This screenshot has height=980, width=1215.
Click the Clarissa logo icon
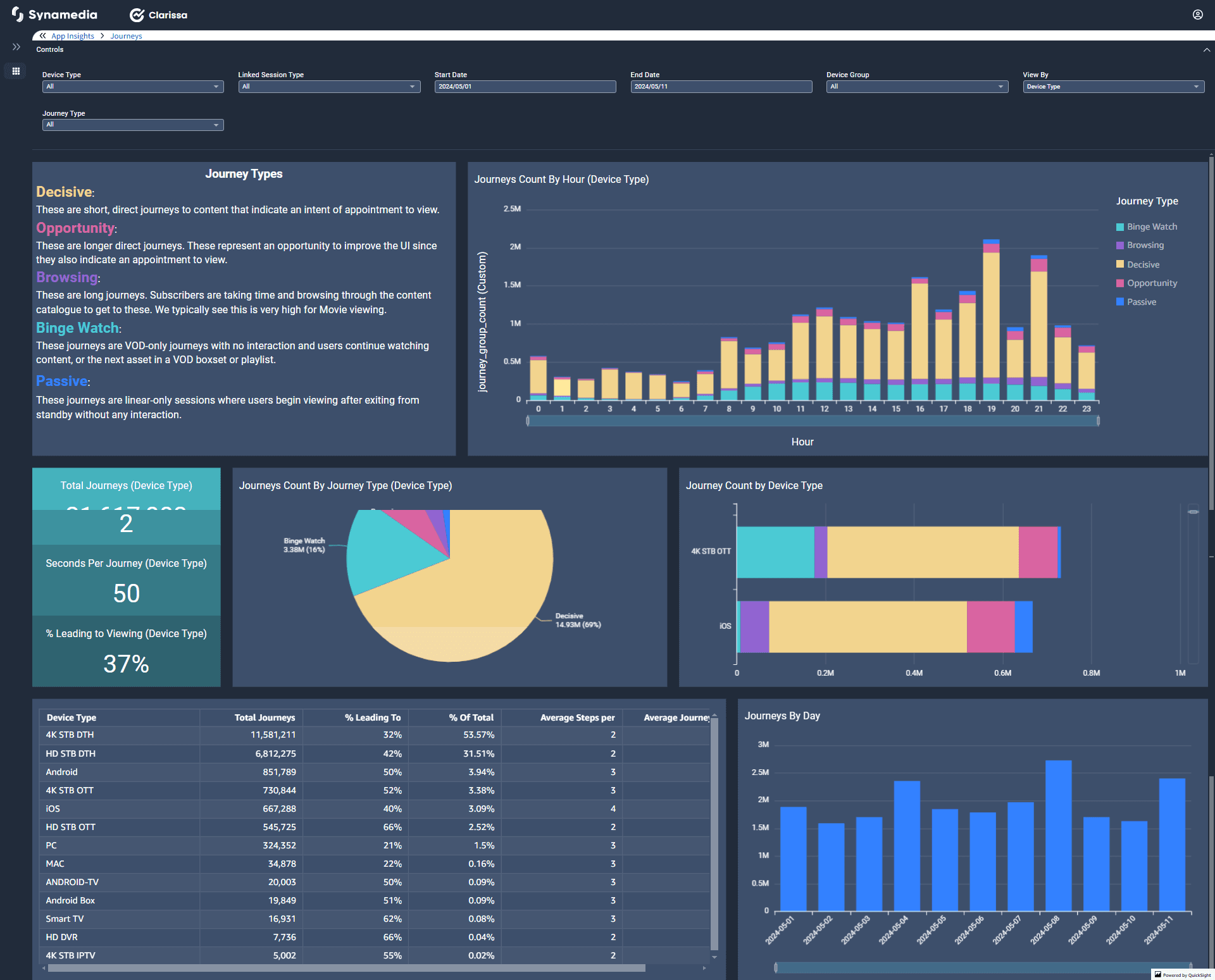[x=137, y=15]
